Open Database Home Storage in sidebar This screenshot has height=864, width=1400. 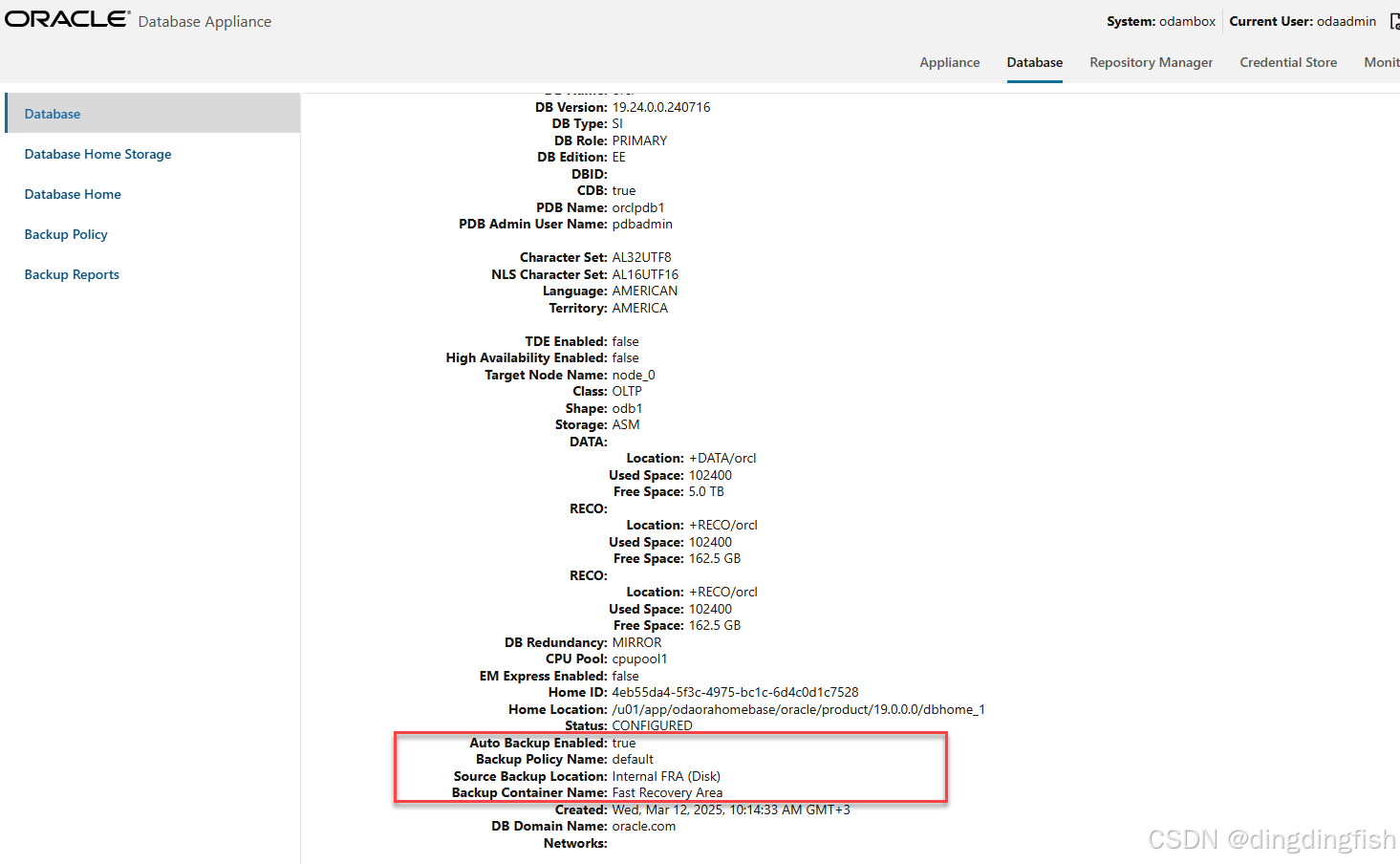[97, 154]
